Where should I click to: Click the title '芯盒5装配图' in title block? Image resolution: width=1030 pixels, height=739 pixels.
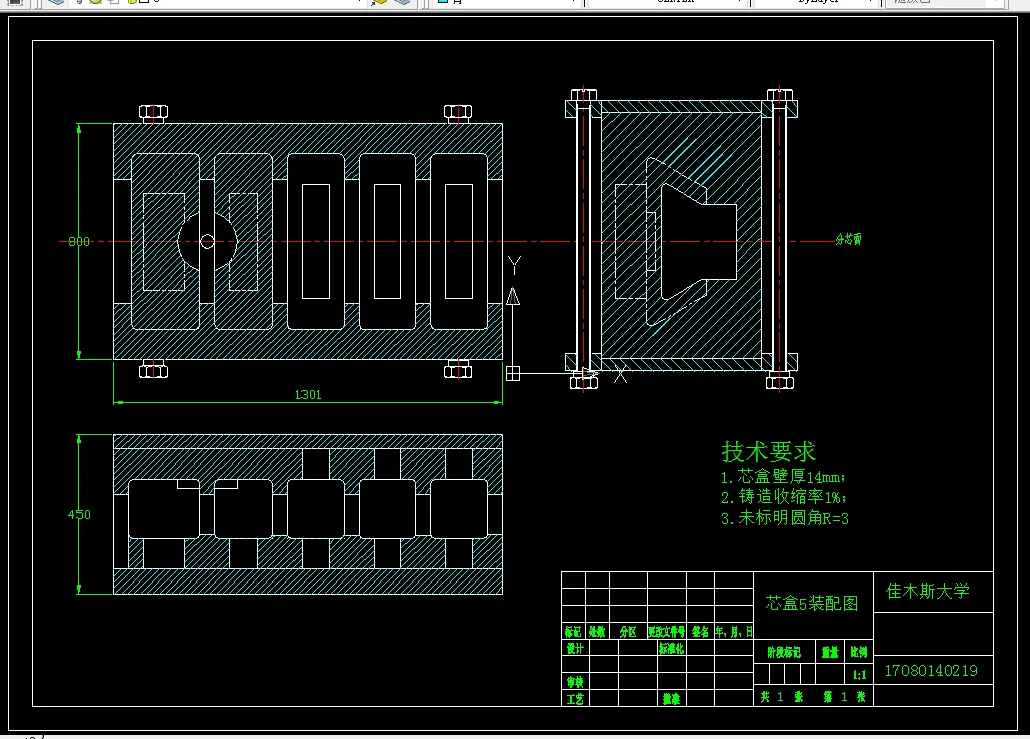coord(812,603)
